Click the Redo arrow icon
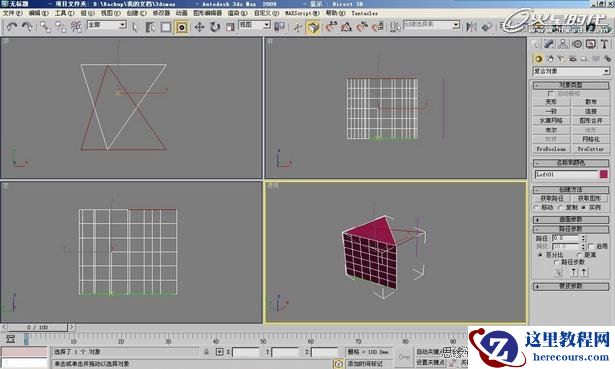This screenshot has width=615, height=369. pyautogui.click(x=27, y=27)
